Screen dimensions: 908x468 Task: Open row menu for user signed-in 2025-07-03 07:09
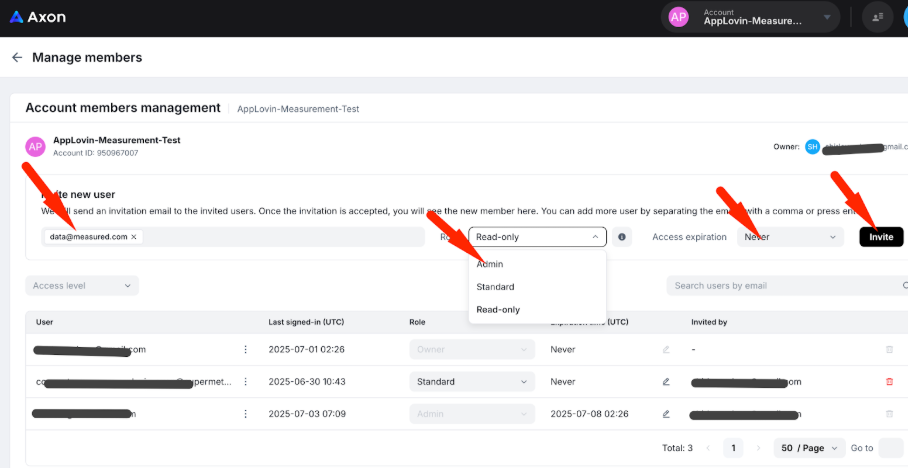click(246, 414)
